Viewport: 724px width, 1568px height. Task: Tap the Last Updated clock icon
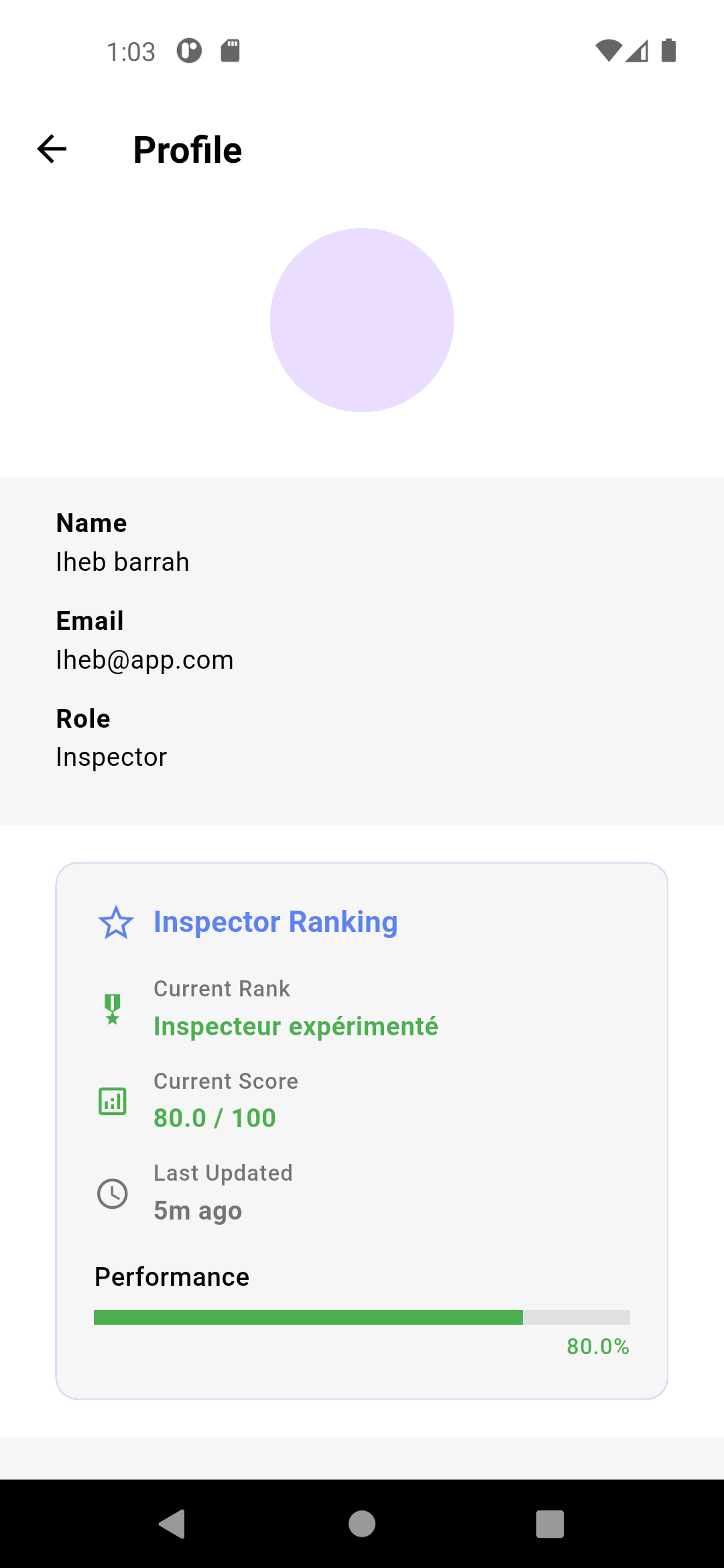coord(113,1193)
